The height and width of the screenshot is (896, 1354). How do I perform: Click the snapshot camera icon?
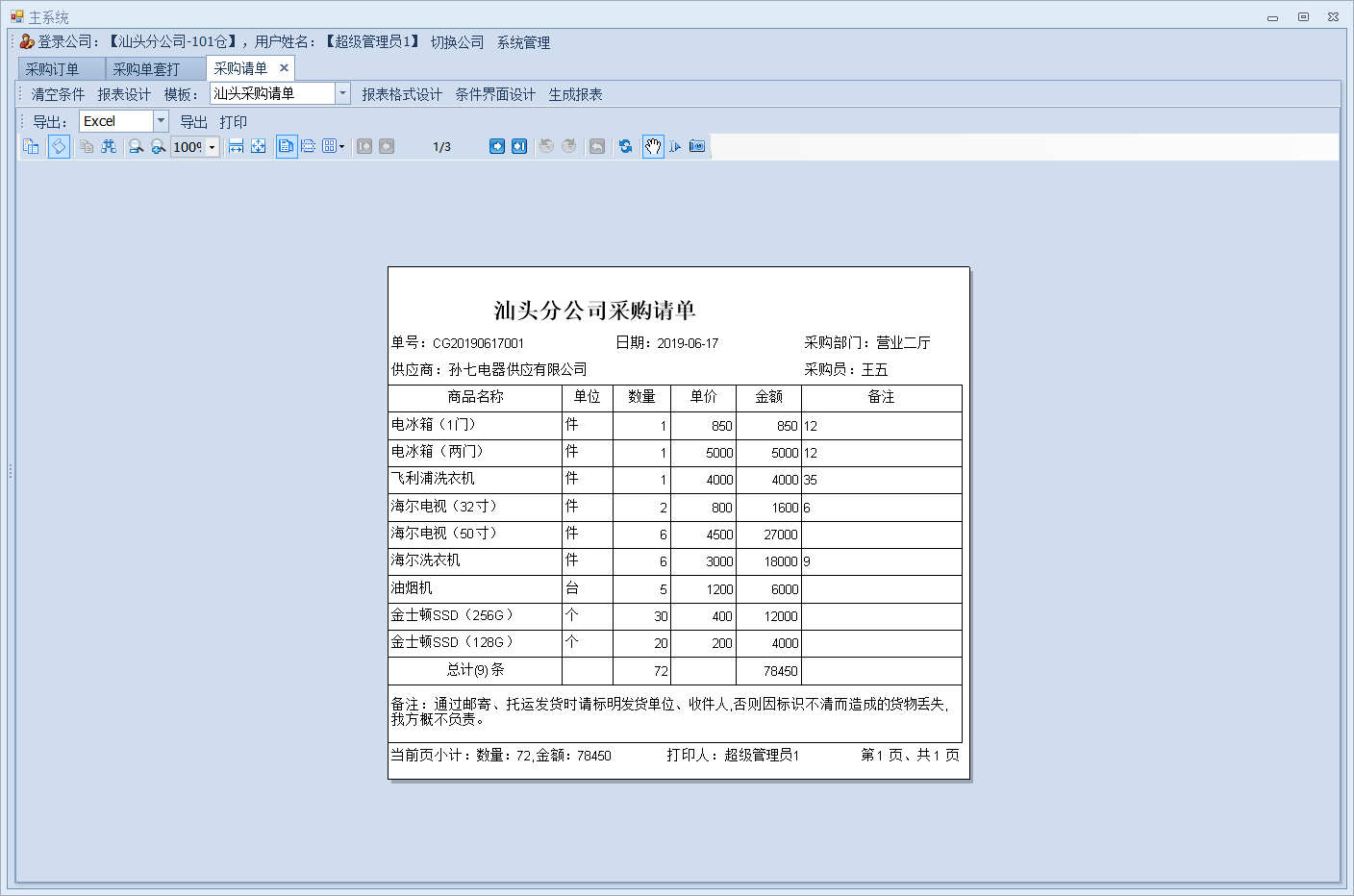[697, 146]
